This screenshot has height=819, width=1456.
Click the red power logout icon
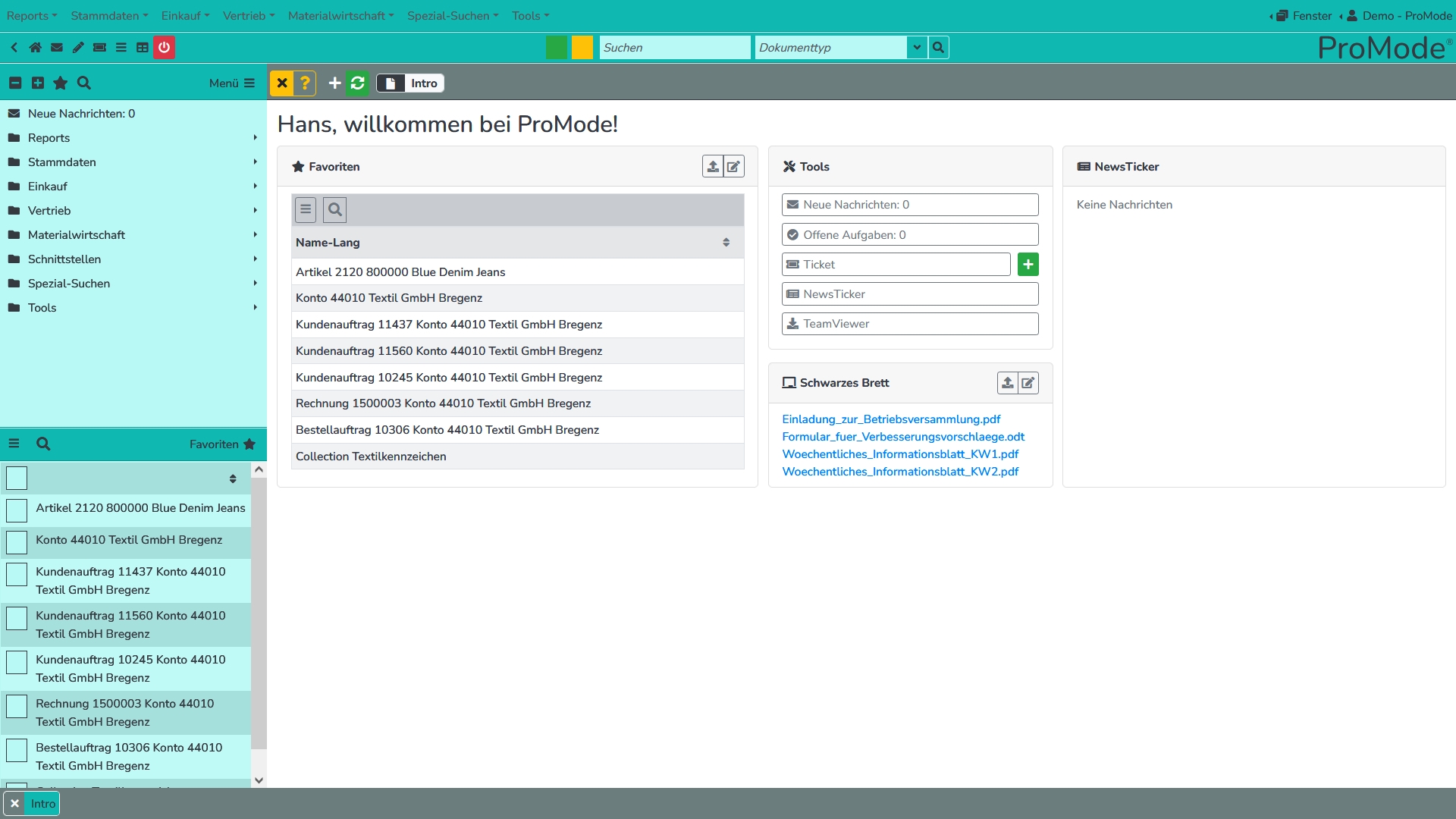(164, 47)
